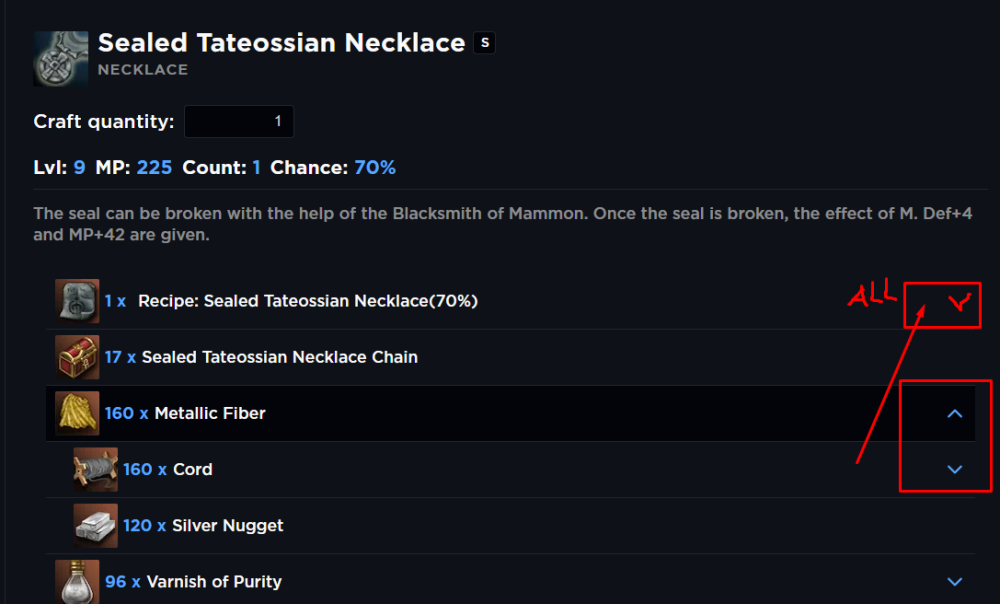The height and width of the screenshot is (604, 1000).
Task: Click the Craft quantity input field
Action: 239,122
